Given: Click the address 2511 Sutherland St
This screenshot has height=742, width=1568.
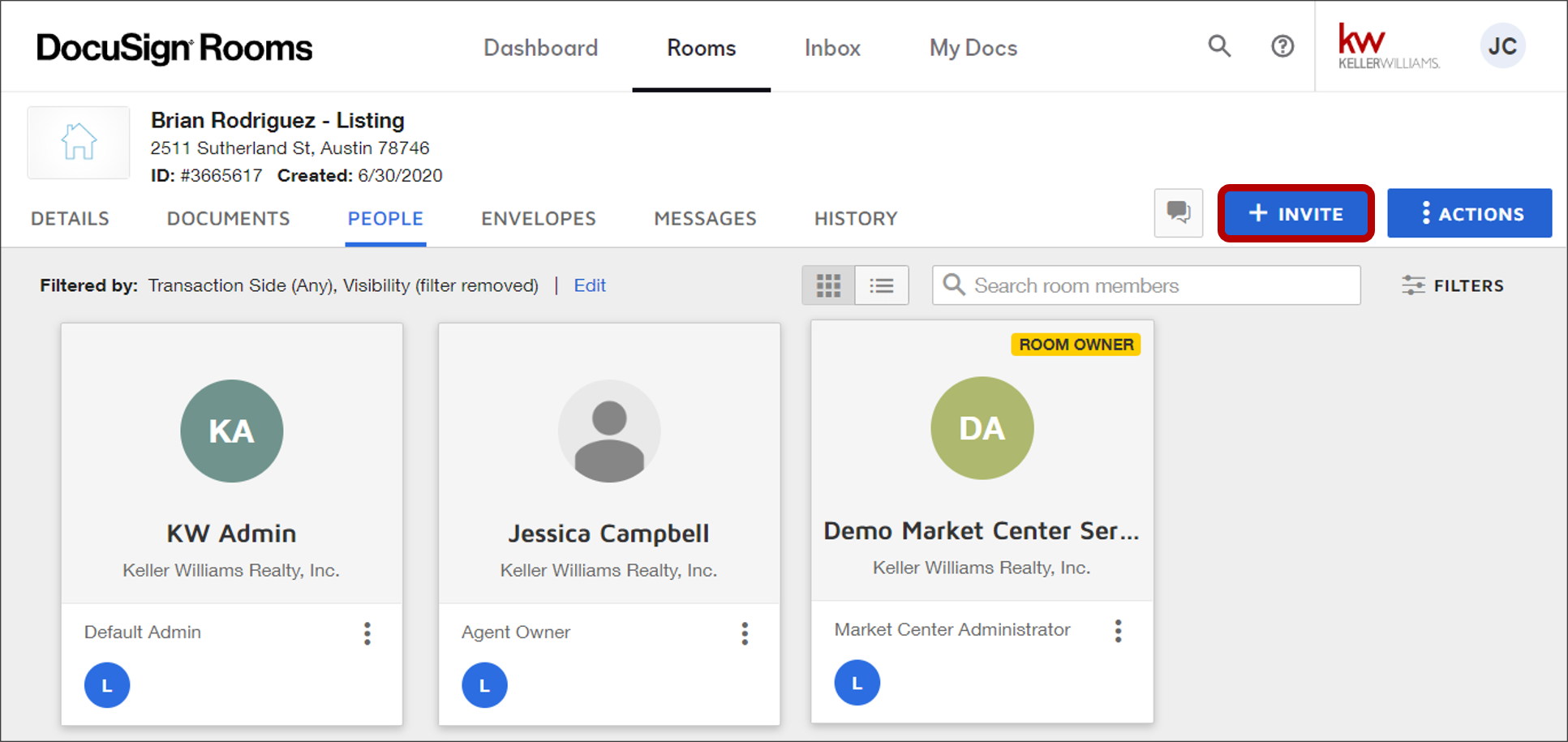Looking at the screenshot, I should (290, 148).
